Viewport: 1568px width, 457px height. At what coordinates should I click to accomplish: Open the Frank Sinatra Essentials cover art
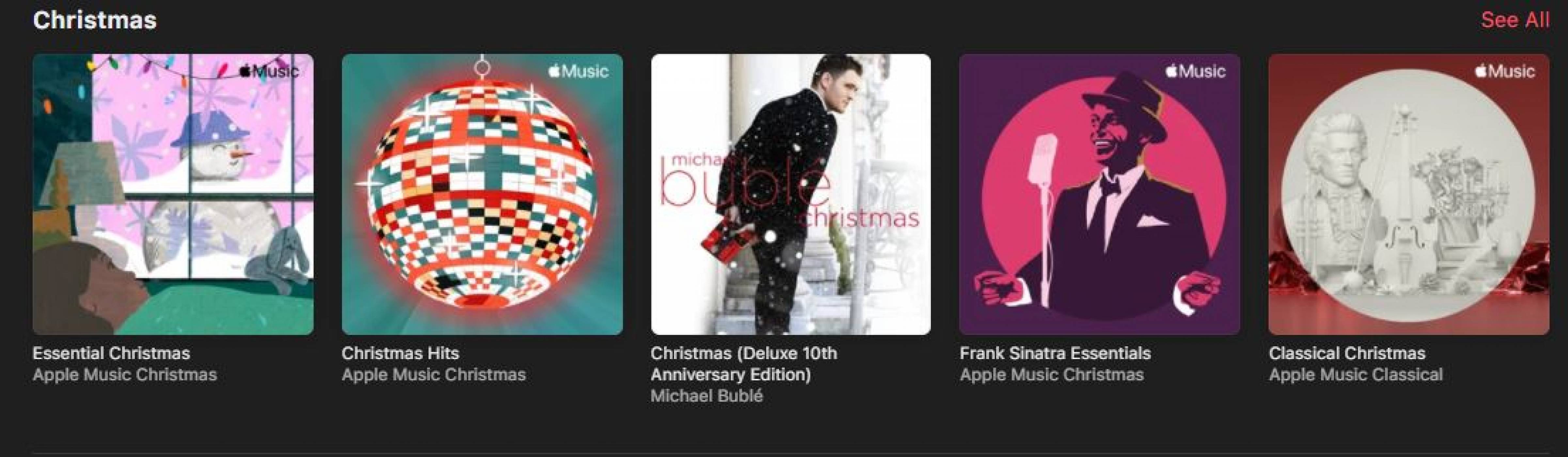tap(1099, 194)
